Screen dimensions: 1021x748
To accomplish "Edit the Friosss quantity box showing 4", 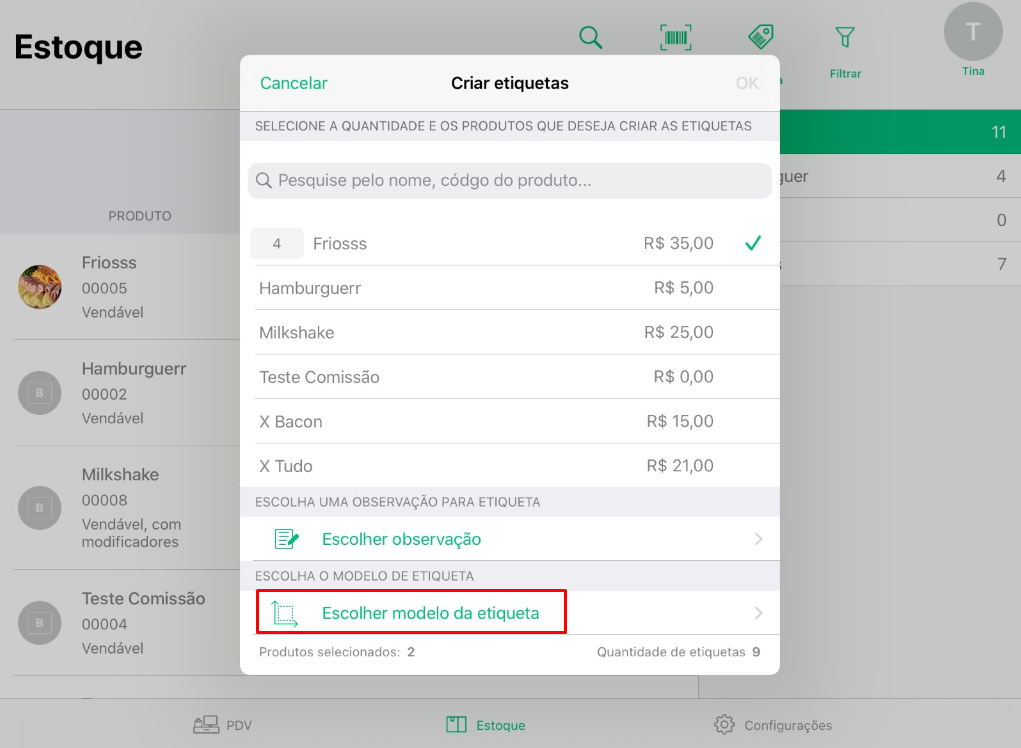I will 277,243.
